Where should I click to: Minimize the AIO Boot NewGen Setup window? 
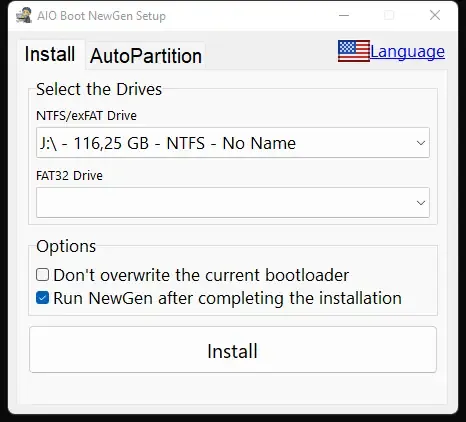[x=344, y=15]
